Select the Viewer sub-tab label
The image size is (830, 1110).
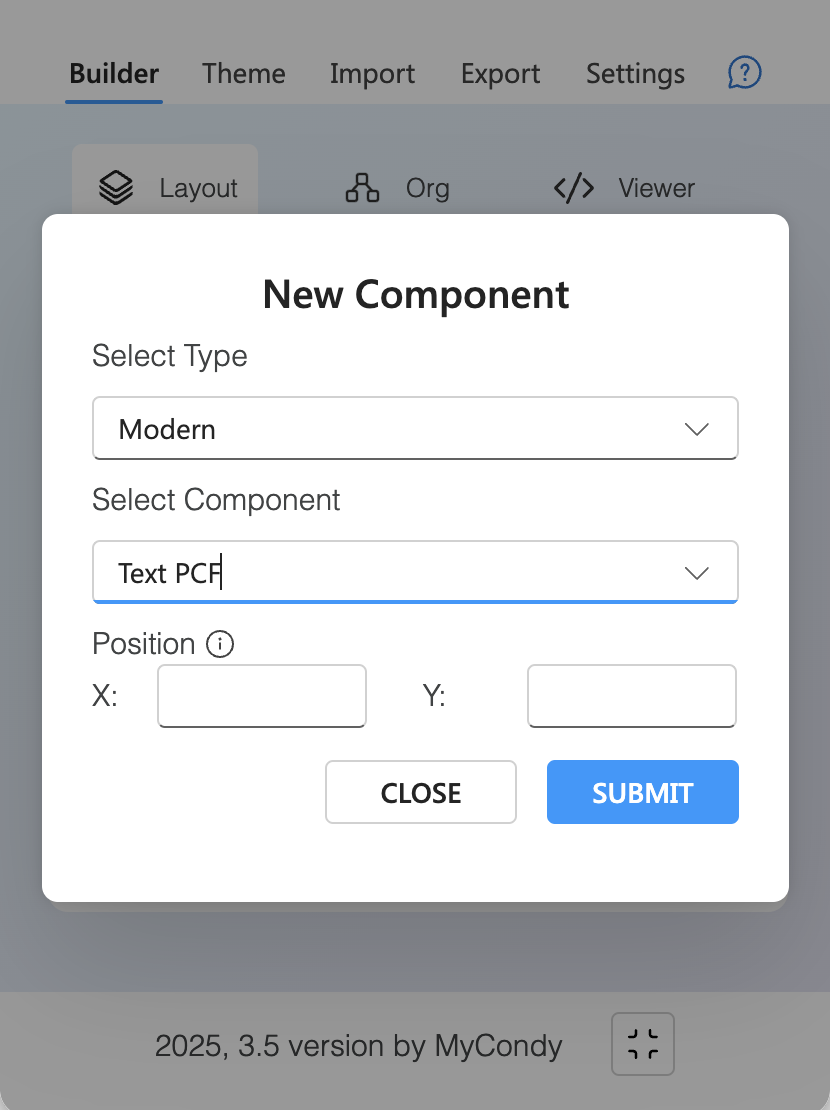[656, 188]
